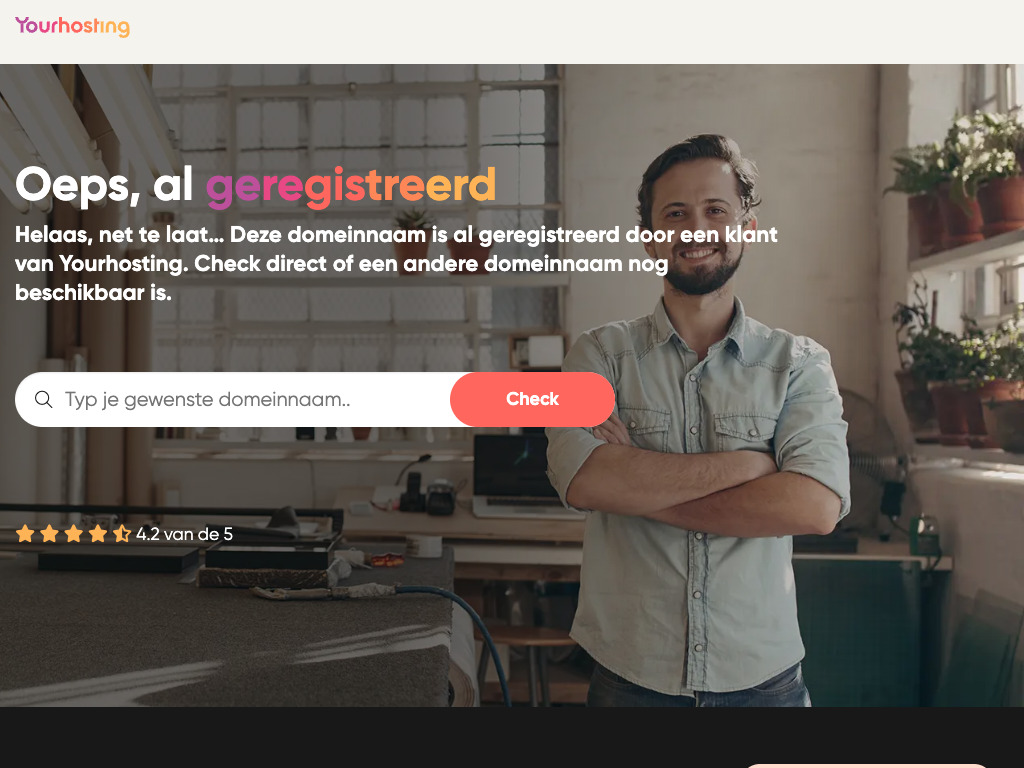The height and width of the screenshot is (768, 1024).
Task: Select the third rating star
Action: (x=74, y=534)
